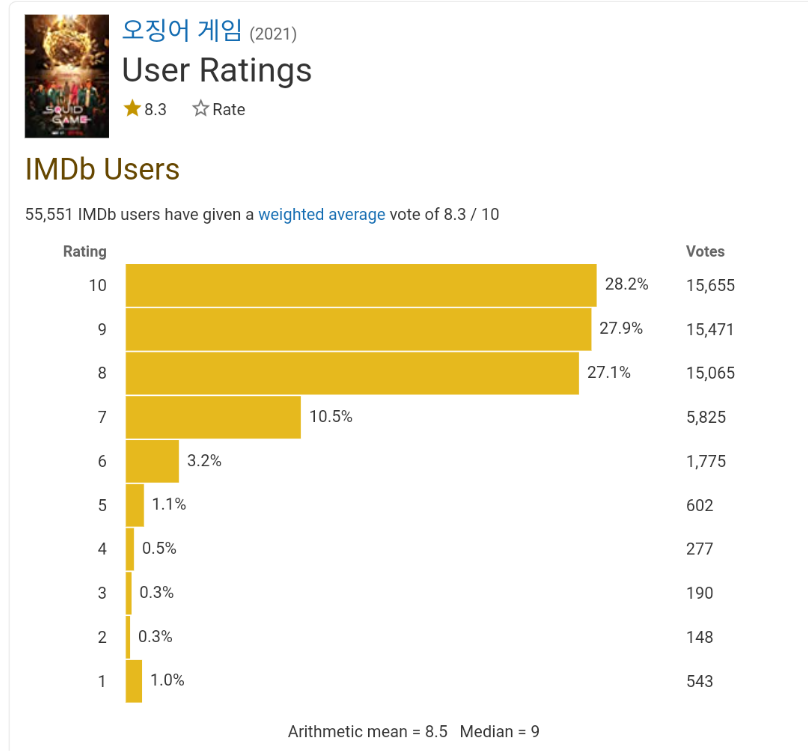The height and width of the screenshot is (751, 809).
Task: Click the 15,471 votes count
Action: 710,329
